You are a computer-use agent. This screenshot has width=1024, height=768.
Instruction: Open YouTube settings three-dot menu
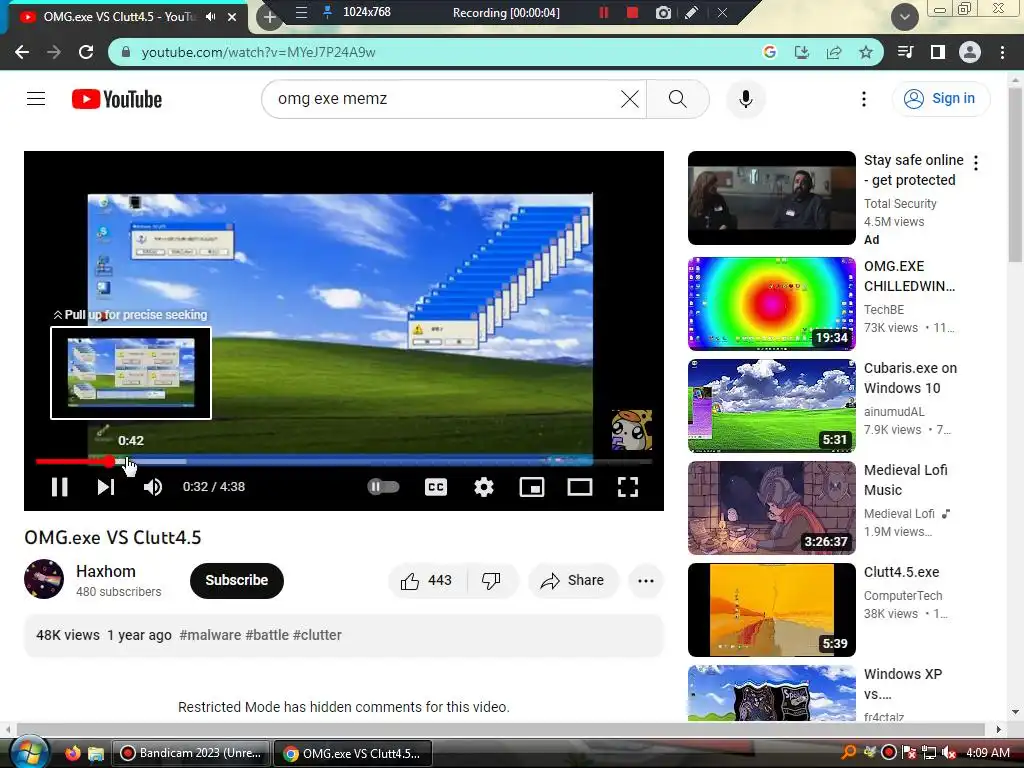pos(863,99)
